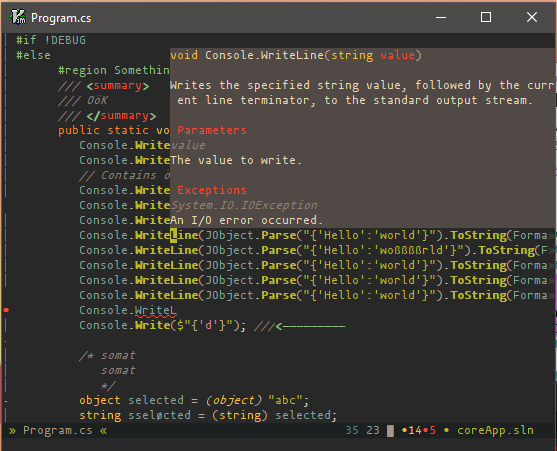Click the Console.Write($"{'d'}") line
Image resolution: width=557 pixels, height=451 pixels.
pos(162,325)
